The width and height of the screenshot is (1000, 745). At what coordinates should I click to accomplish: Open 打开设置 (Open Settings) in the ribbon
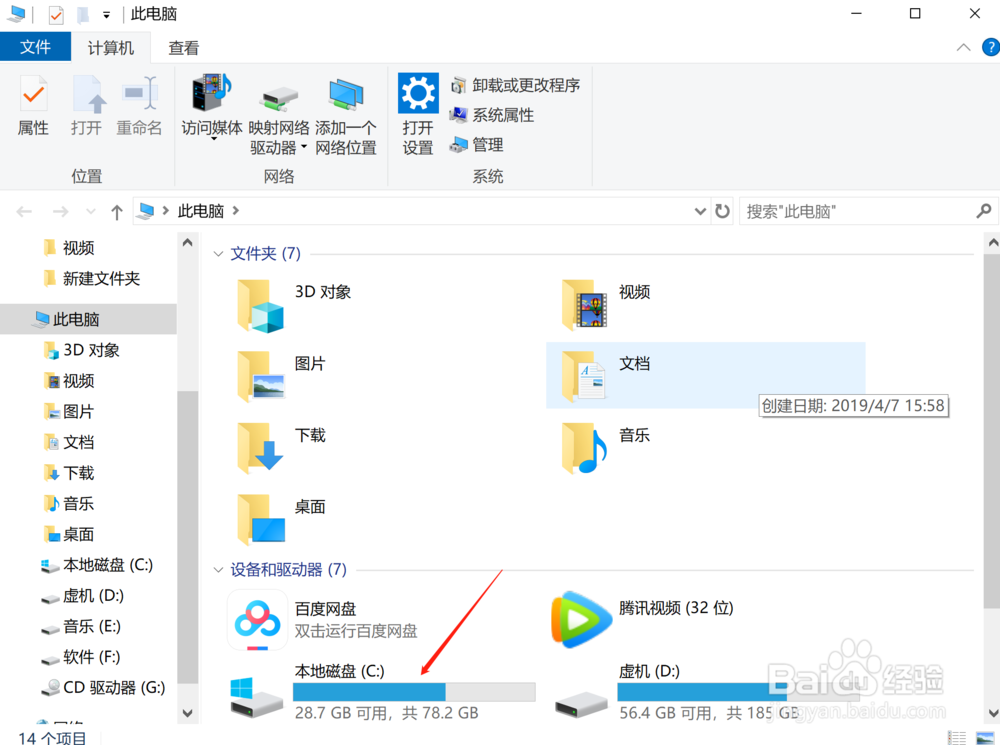(x=417, y=105)
